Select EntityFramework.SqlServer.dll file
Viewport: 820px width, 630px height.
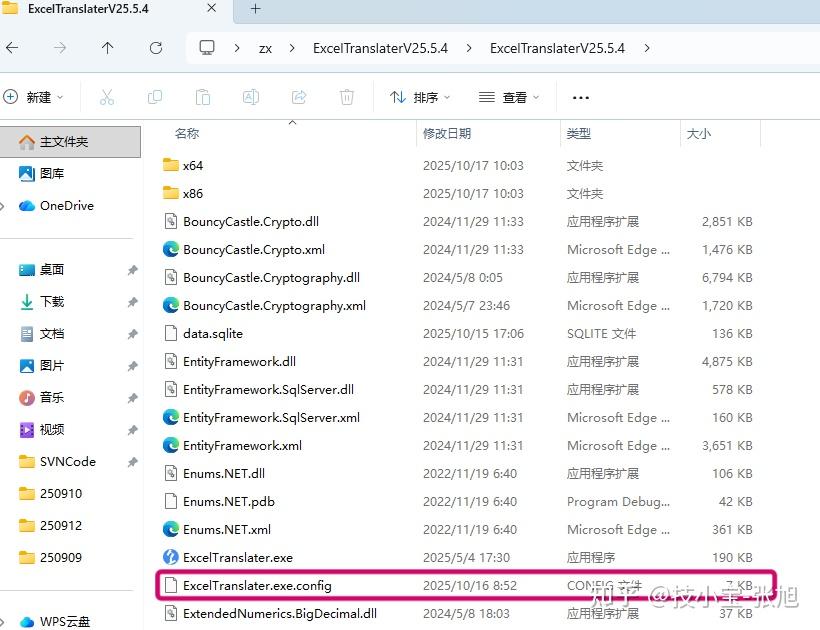tap(268, 390)
